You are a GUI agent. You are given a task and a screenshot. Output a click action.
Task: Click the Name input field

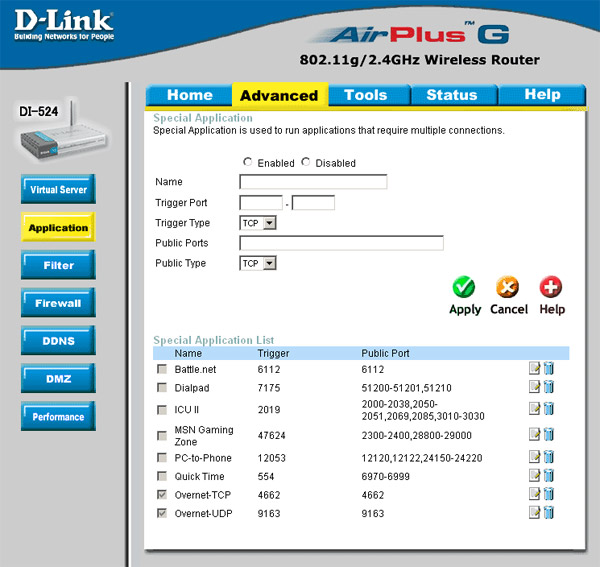(x=313, y=182)
